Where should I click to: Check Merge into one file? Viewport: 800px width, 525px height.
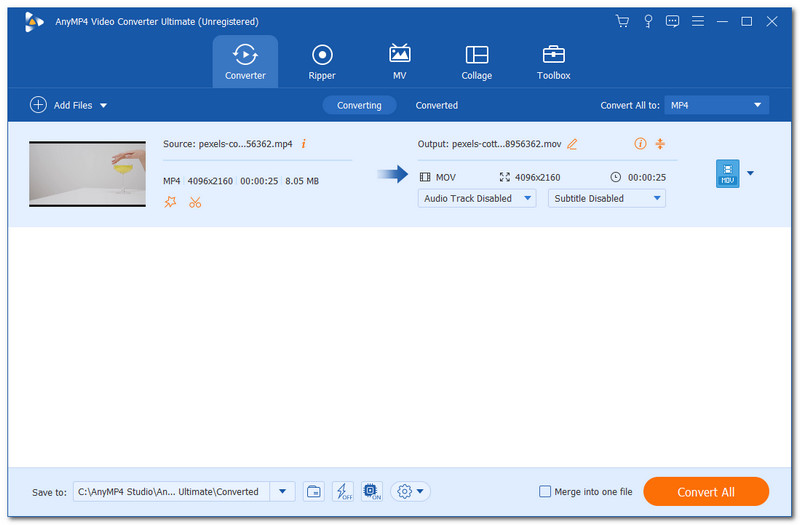click(x=545, y=492)
